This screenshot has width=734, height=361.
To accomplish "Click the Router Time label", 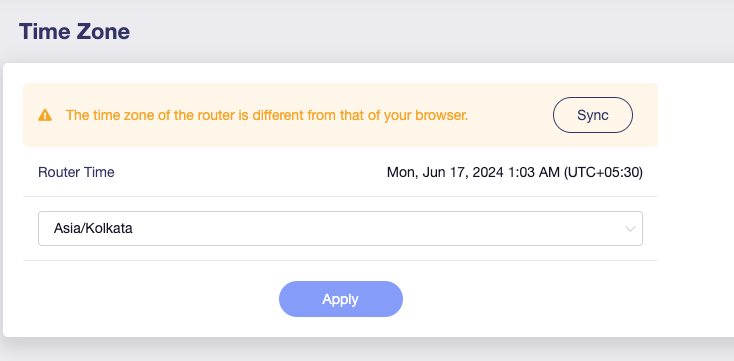I will [76, 172].
